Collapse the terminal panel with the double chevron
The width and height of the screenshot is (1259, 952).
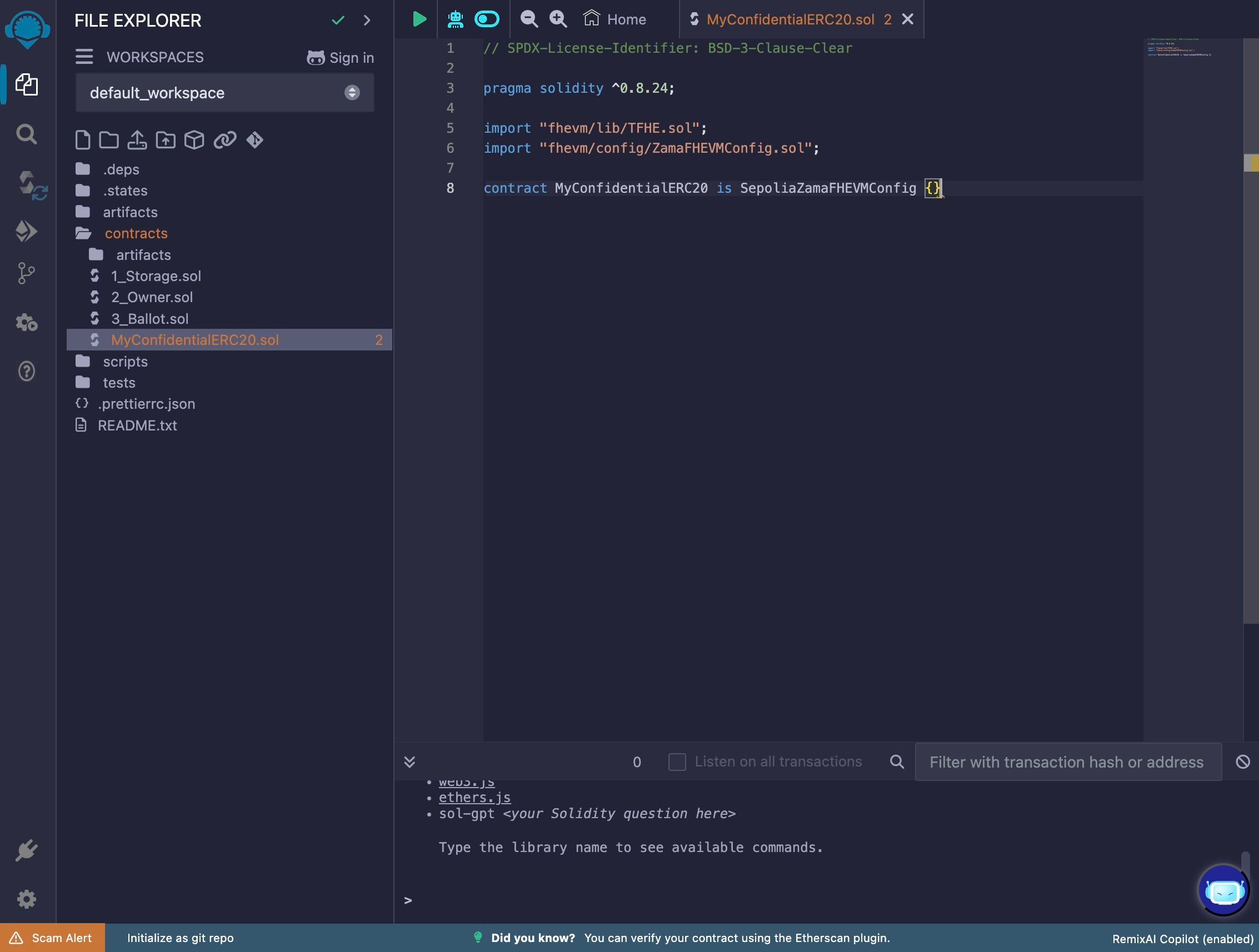tap(409, 761)
